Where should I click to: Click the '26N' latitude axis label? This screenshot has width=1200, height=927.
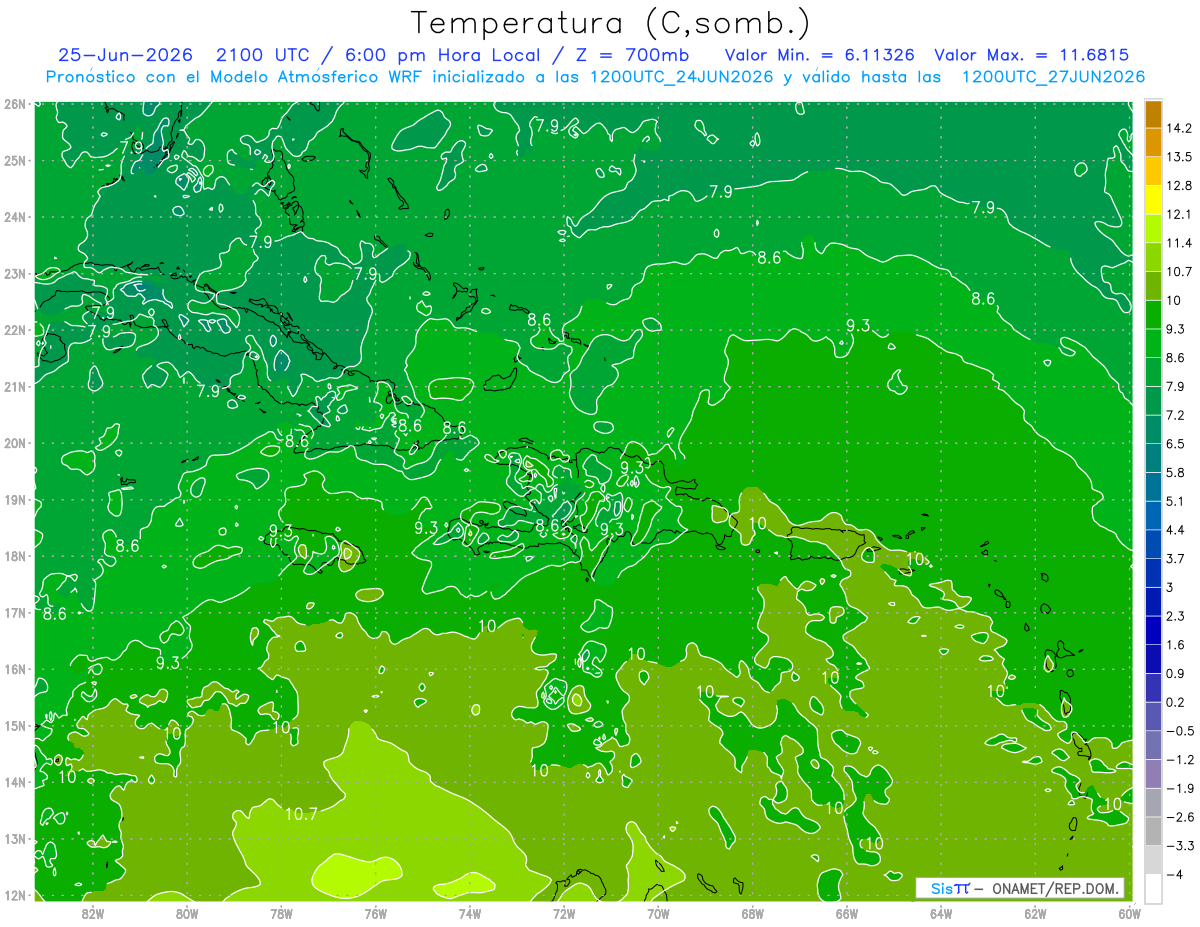14,104
